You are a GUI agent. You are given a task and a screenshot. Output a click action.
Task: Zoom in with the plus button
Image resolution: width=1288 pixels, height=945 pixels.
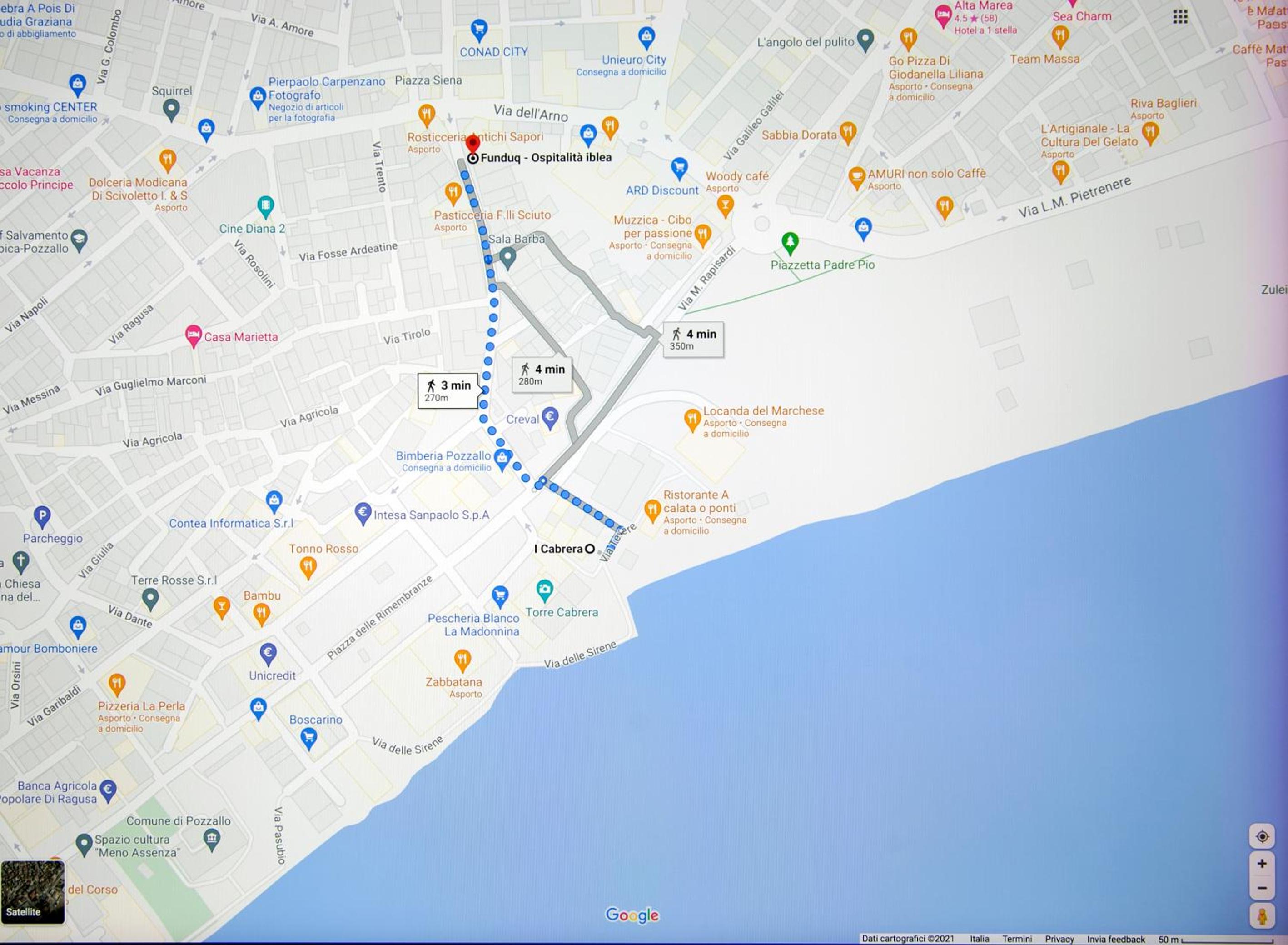click(1262, 864)
